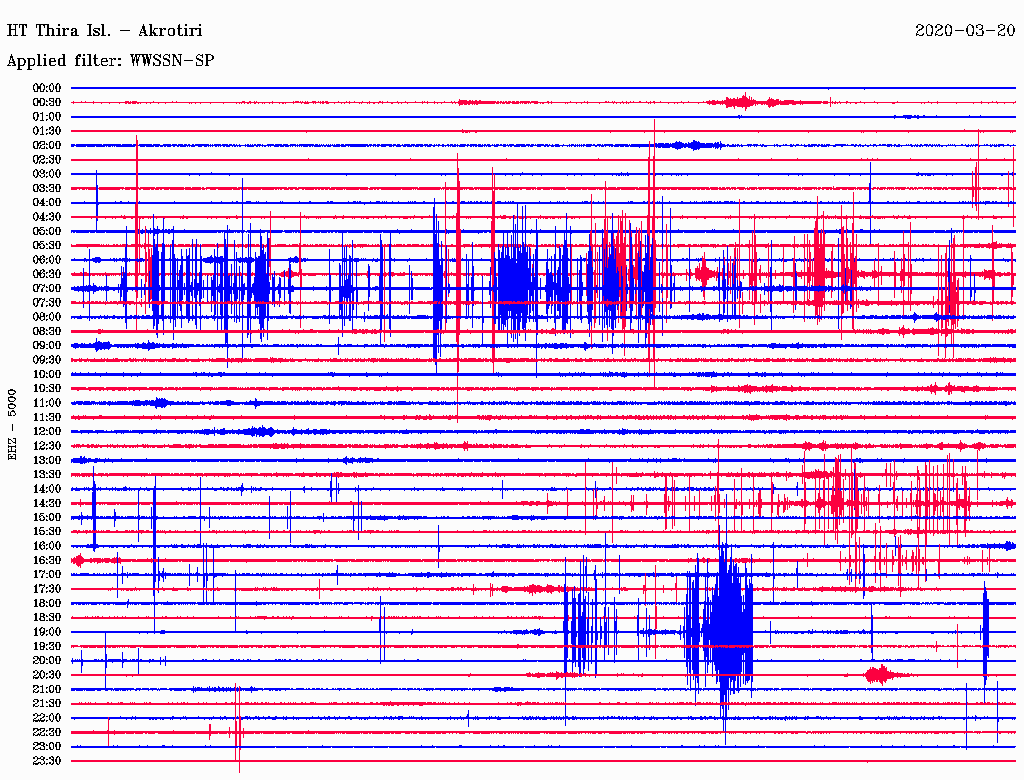The width and height of the screenshot is (1024, 780).
Task: Click the 12:30 time label
Action: (x=47, y=446)
